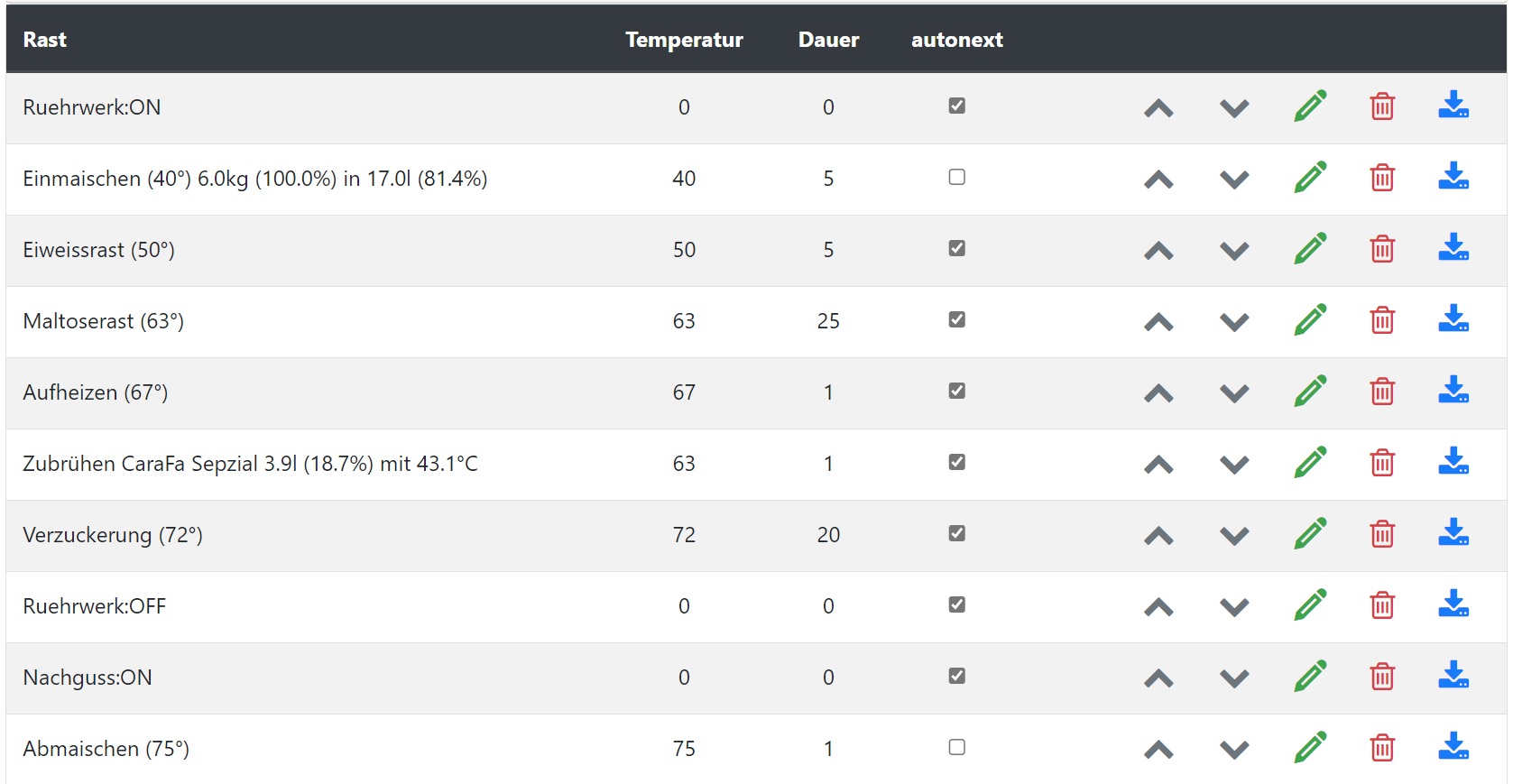The width and height of the screenshot is (1513, 784).
Task: Click the Rast column header
Action: pos(45,40)
